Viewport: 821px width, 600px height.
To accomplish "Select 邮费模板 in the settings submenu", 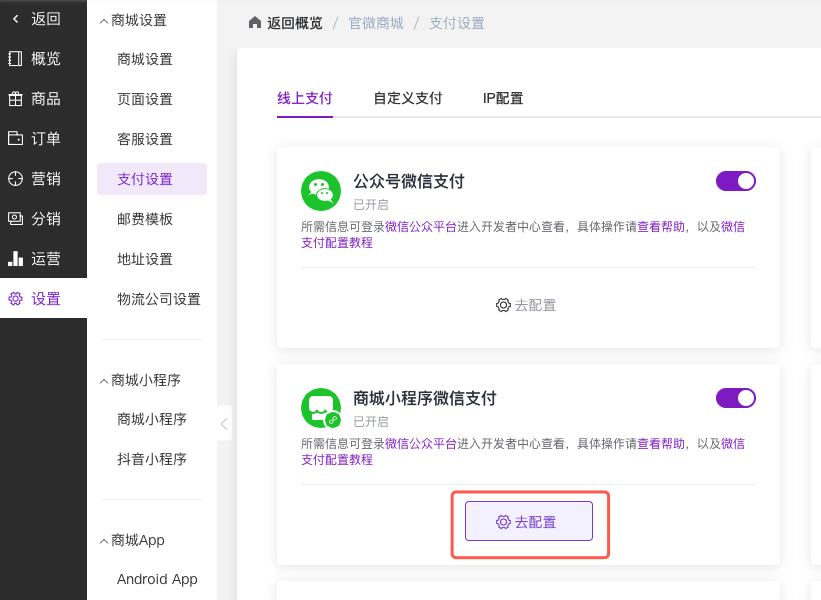I will pos(145,219).
